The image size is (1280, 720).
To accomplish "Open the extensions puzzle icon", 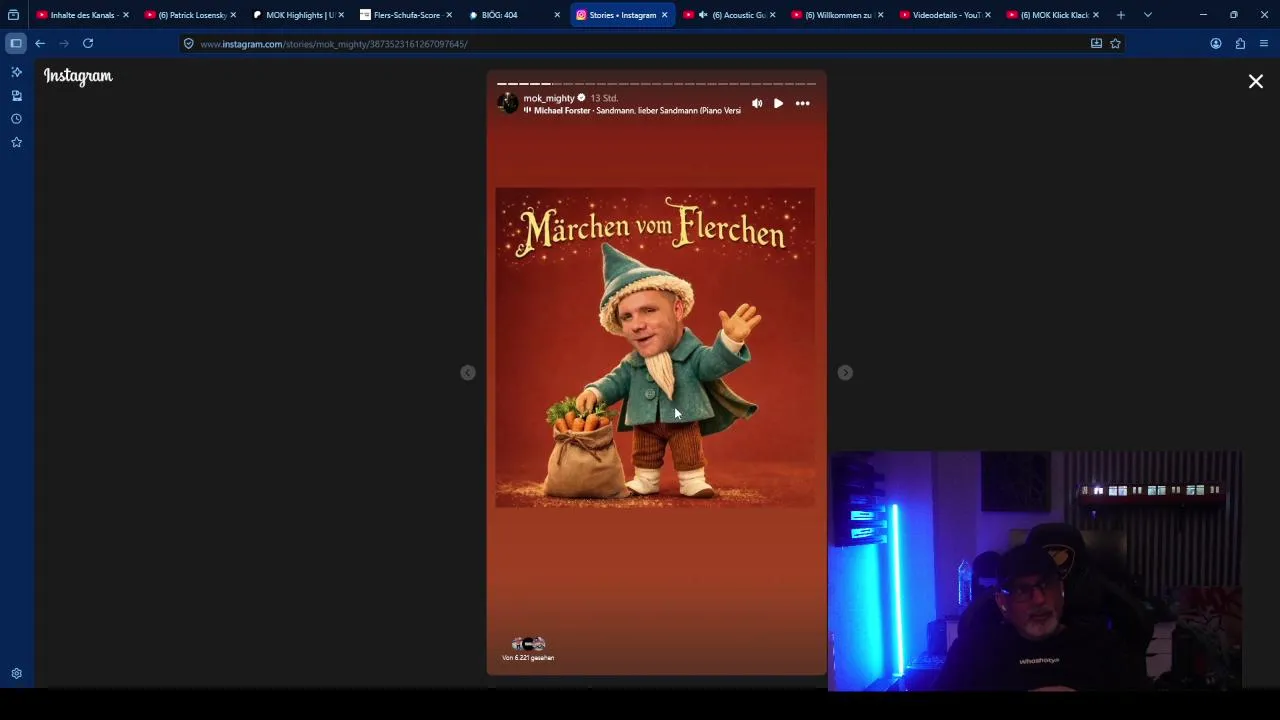I will click(1240, 43).
